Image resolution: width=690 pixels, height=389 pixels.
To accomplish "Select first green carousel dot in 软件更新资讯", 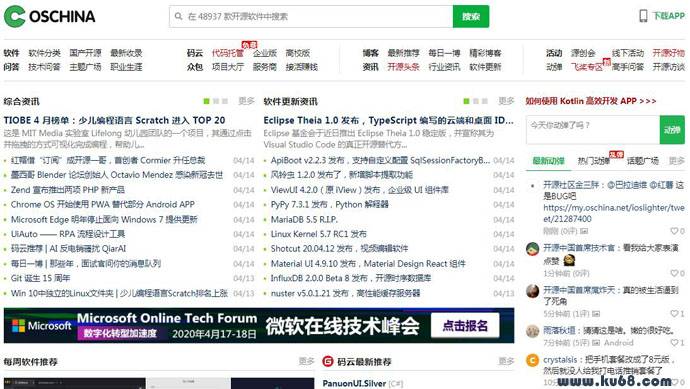I will click(466, 101).
